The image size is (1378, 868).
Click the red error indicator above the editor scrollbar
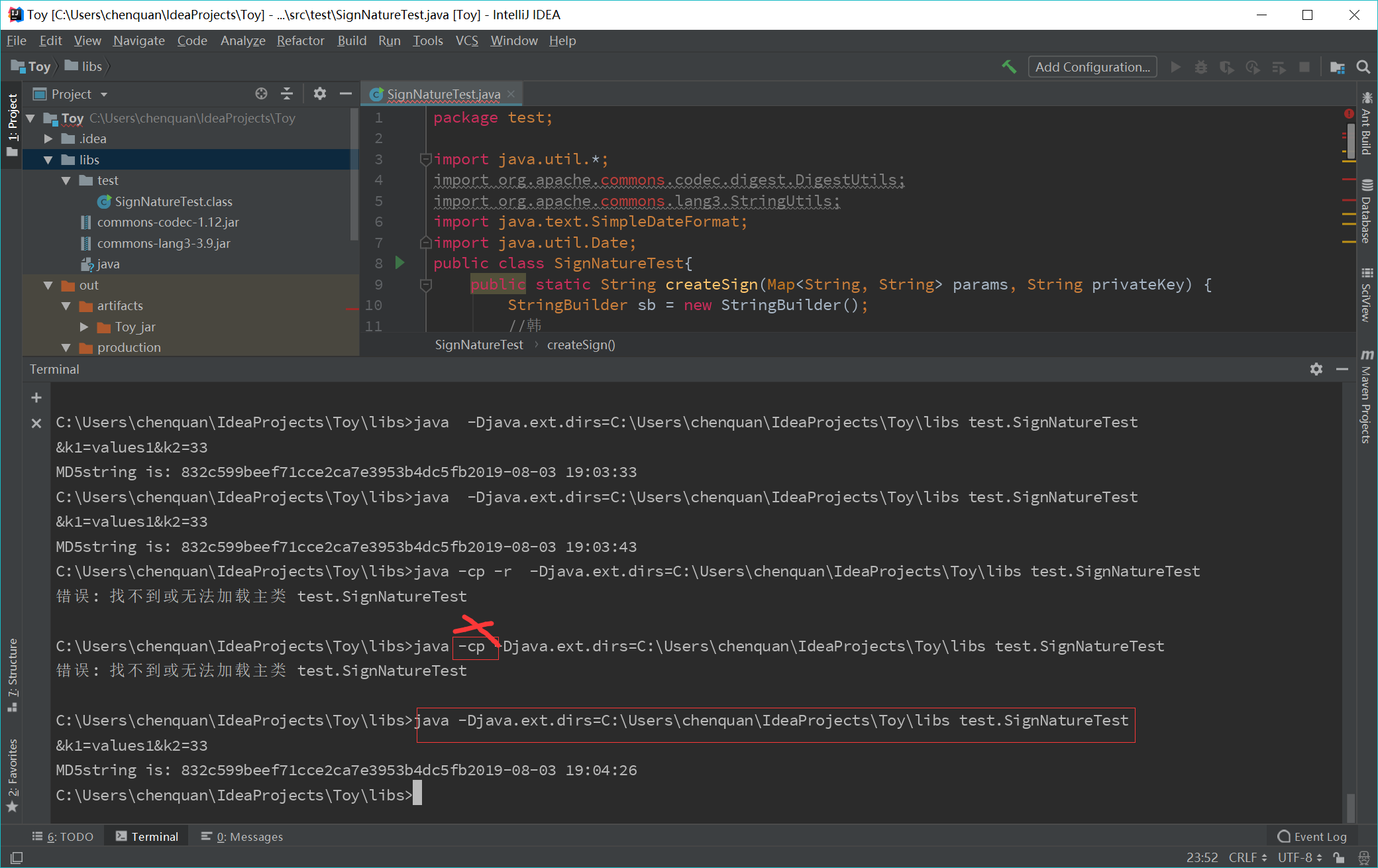(x=1349, y=114)
